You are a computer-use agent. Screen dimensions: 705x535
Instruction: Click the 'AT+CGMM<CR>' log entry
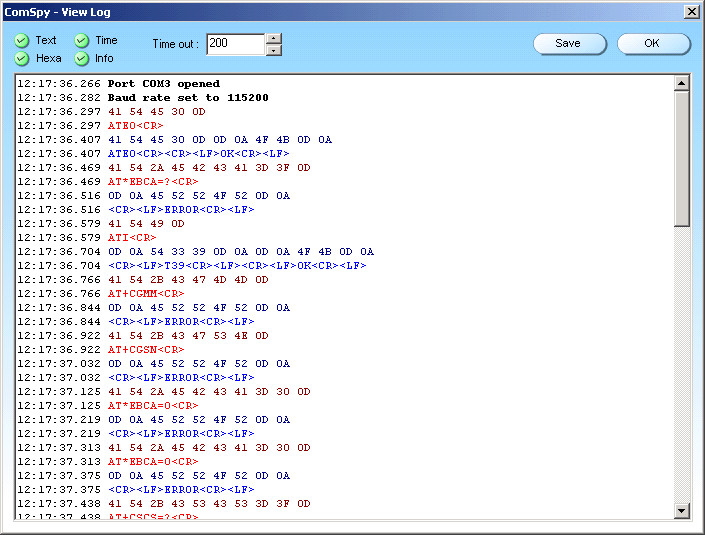(x=146, y=294)
